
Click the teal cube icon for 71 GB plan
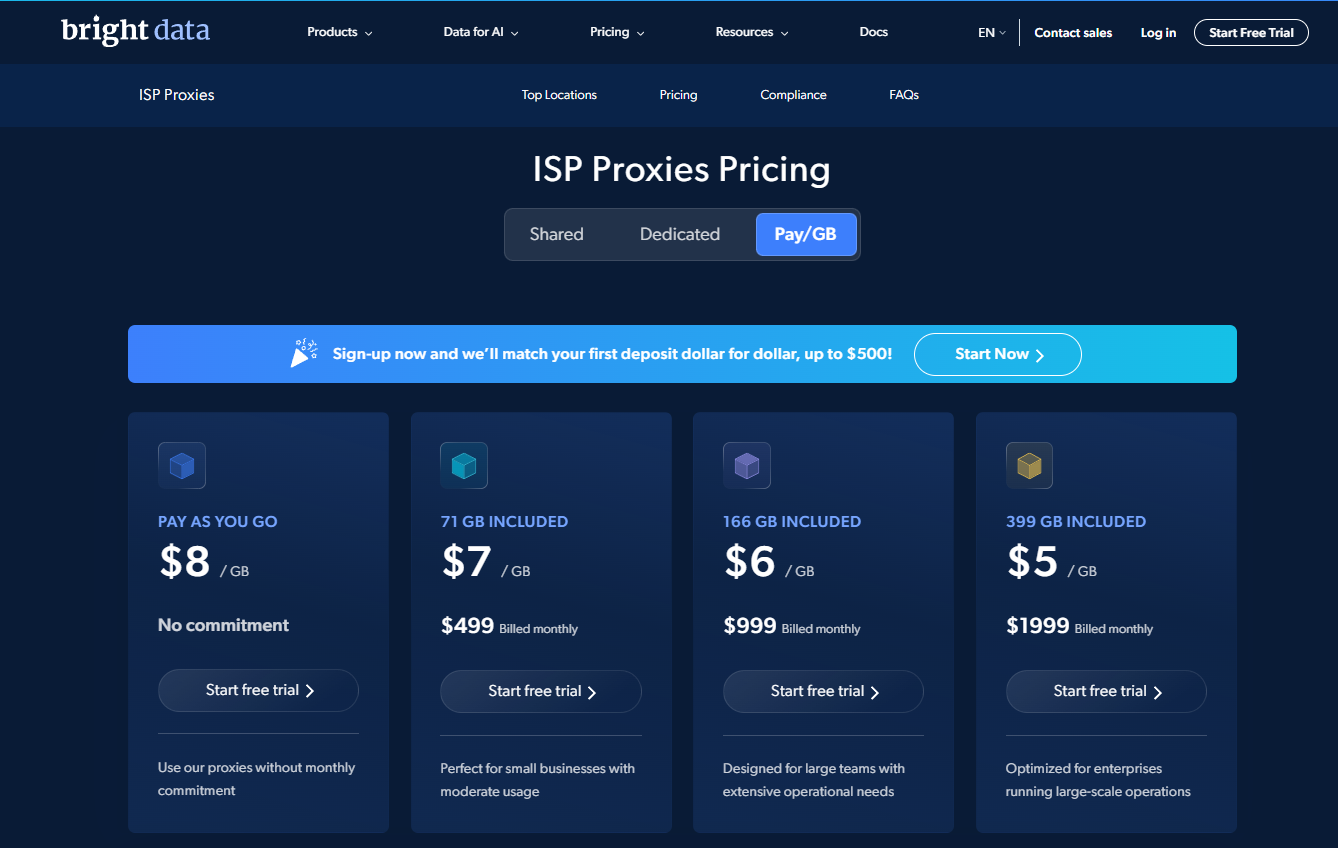(464, 466)
